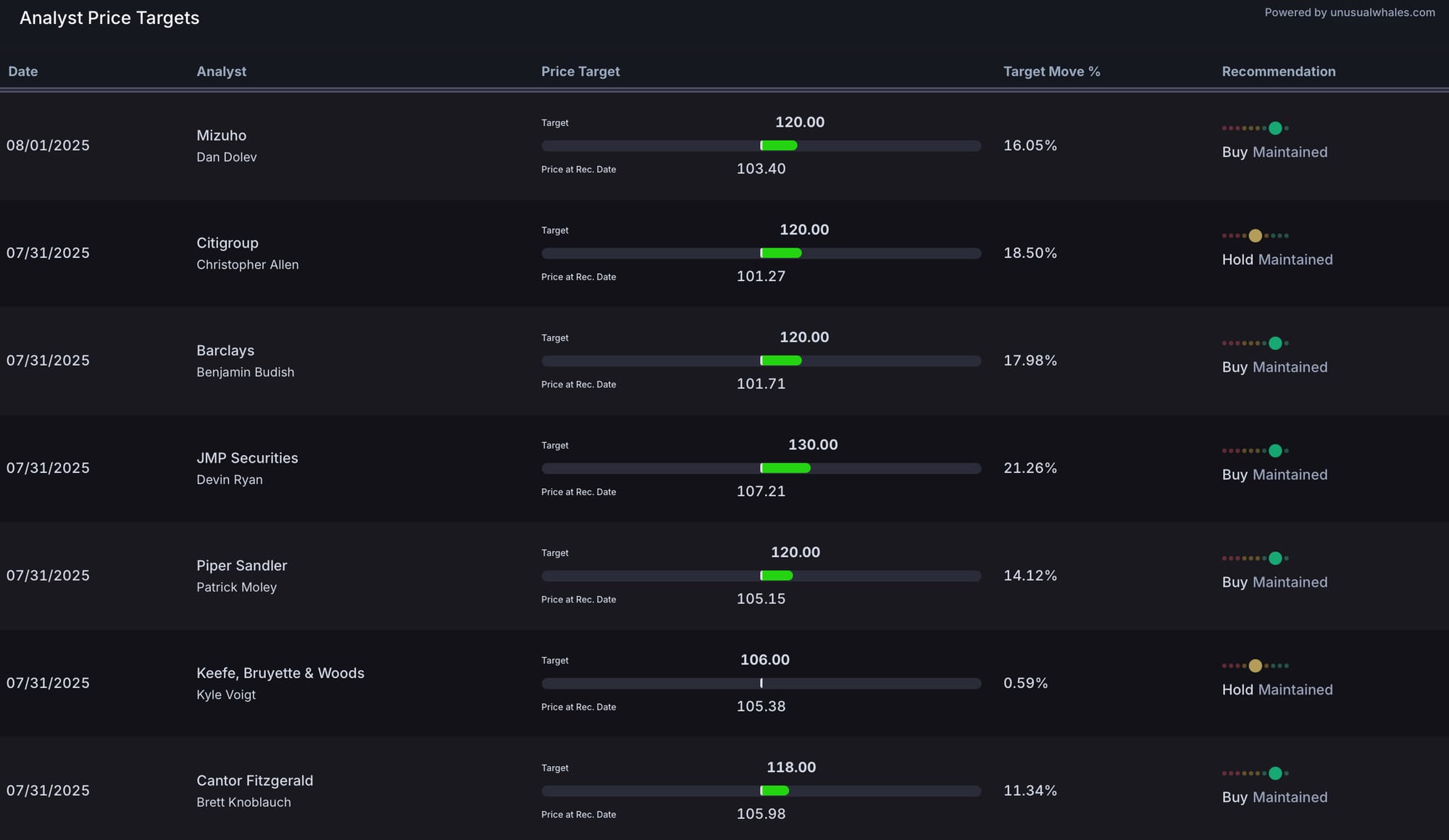Click the Cantor Fitzgerald rating dots indicator

click(1255, 773)
